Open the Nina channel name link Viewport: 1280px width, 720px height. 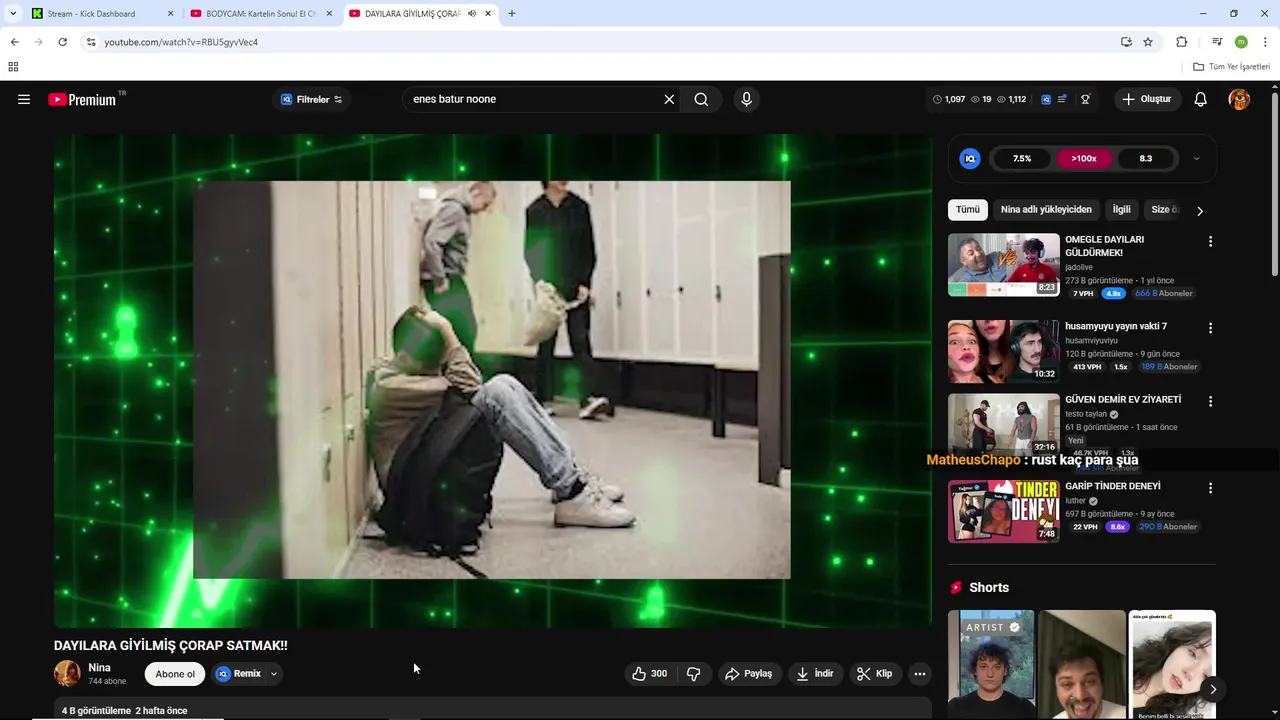[99, 668]
